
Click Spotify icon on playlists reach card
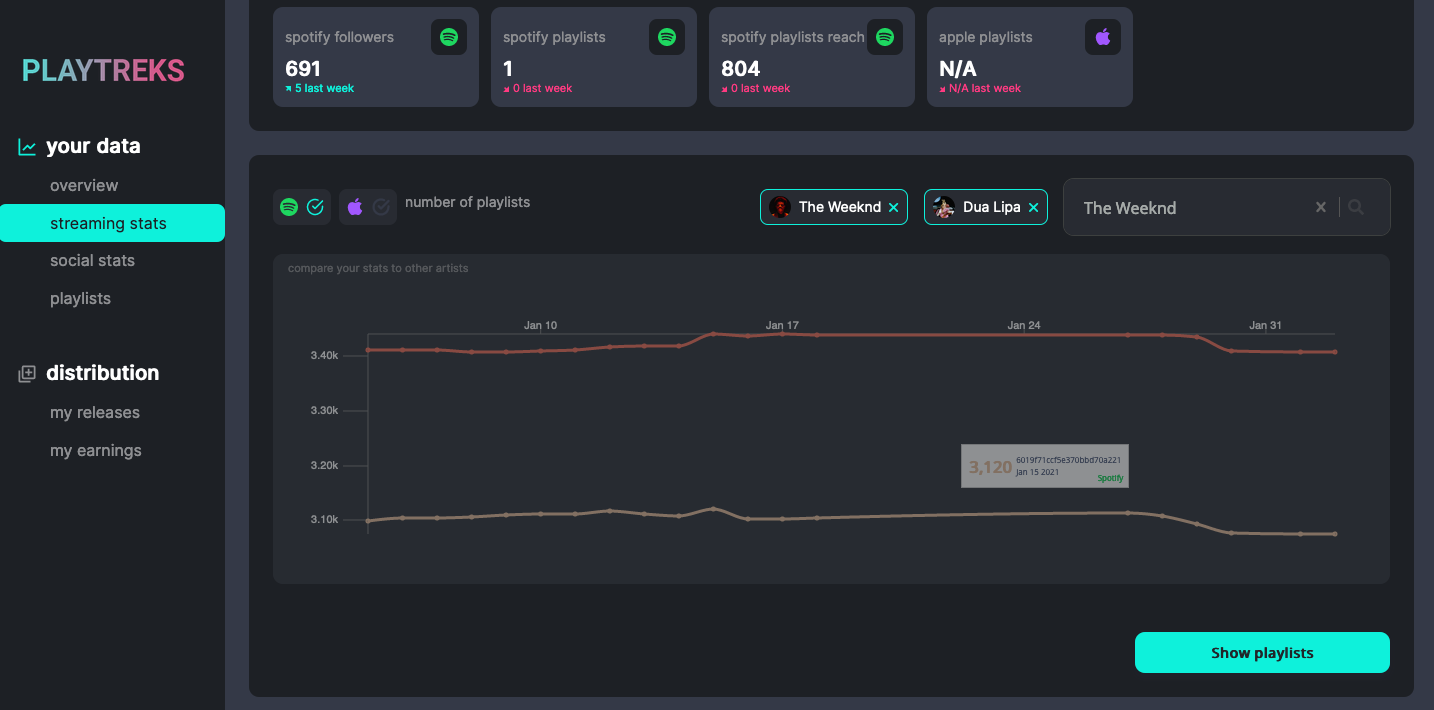click(x=884, y=37)
